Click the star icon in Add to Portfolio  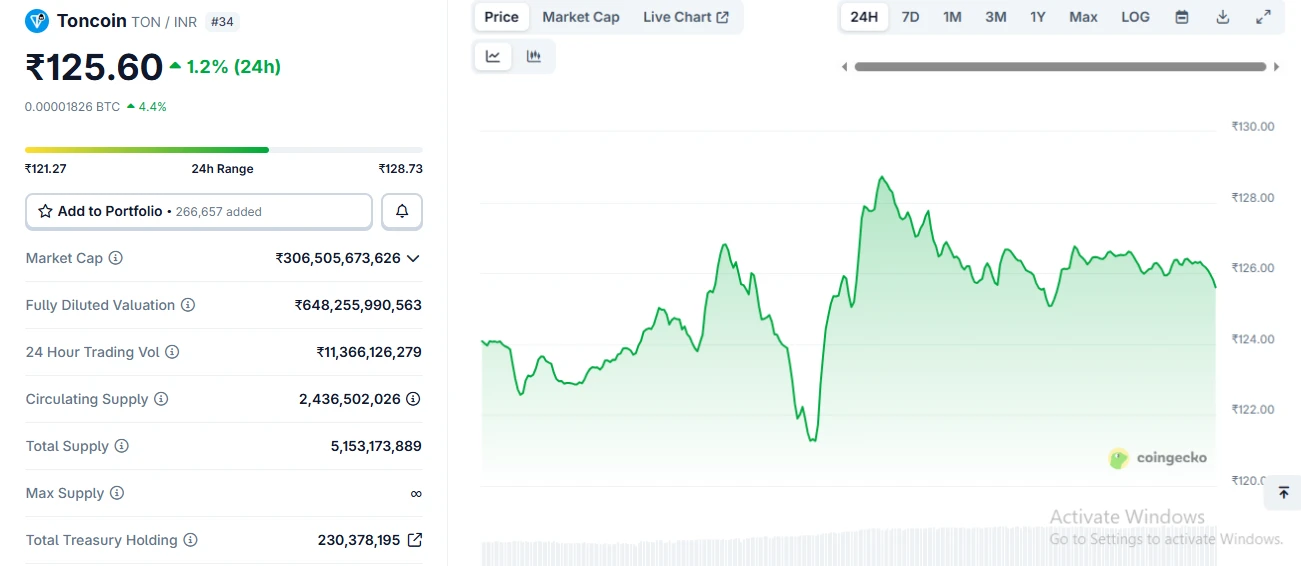point(45,211)
